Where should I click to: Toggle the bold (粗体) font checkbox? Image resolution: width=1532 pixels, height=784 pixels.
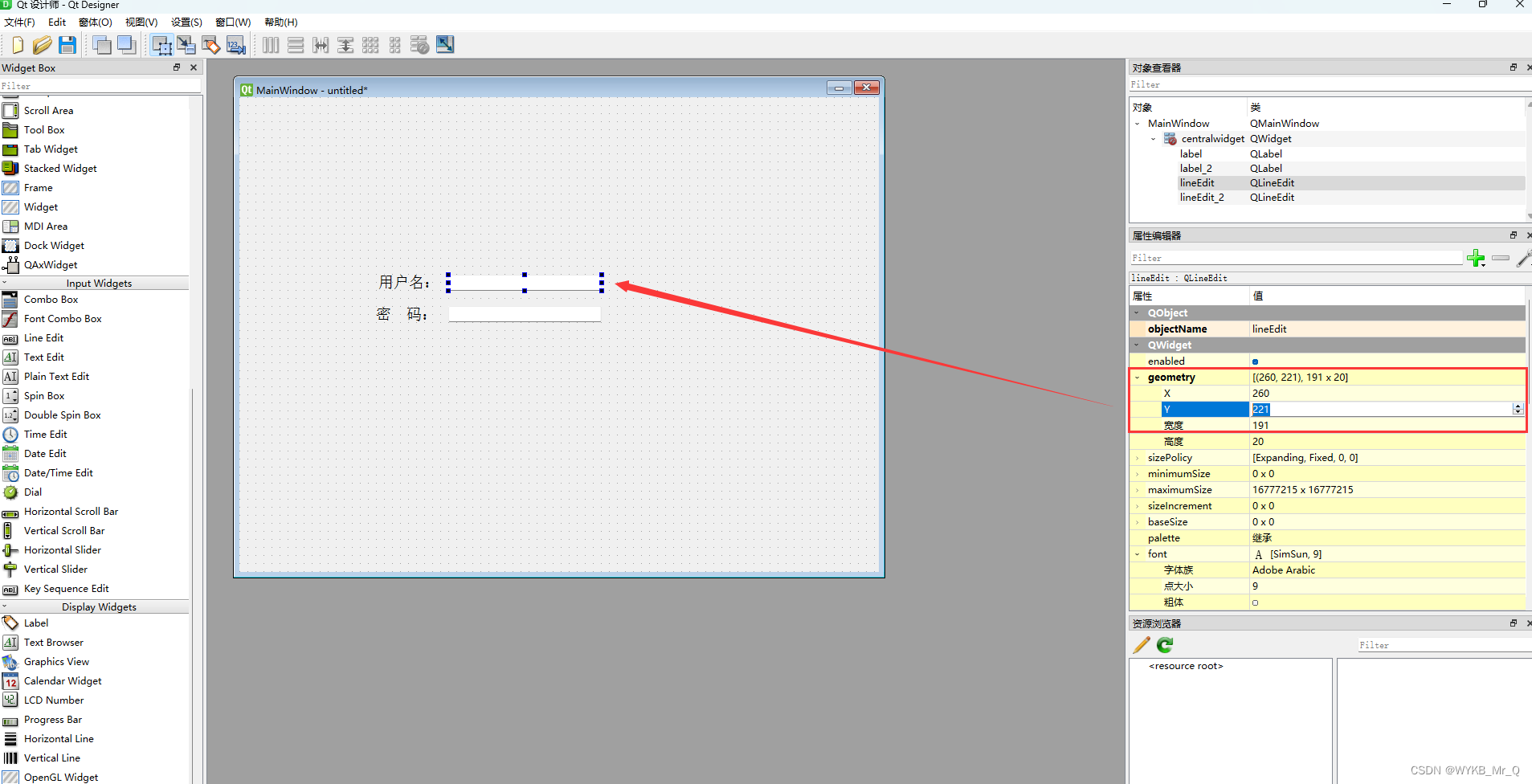[x=1255, y=602]
